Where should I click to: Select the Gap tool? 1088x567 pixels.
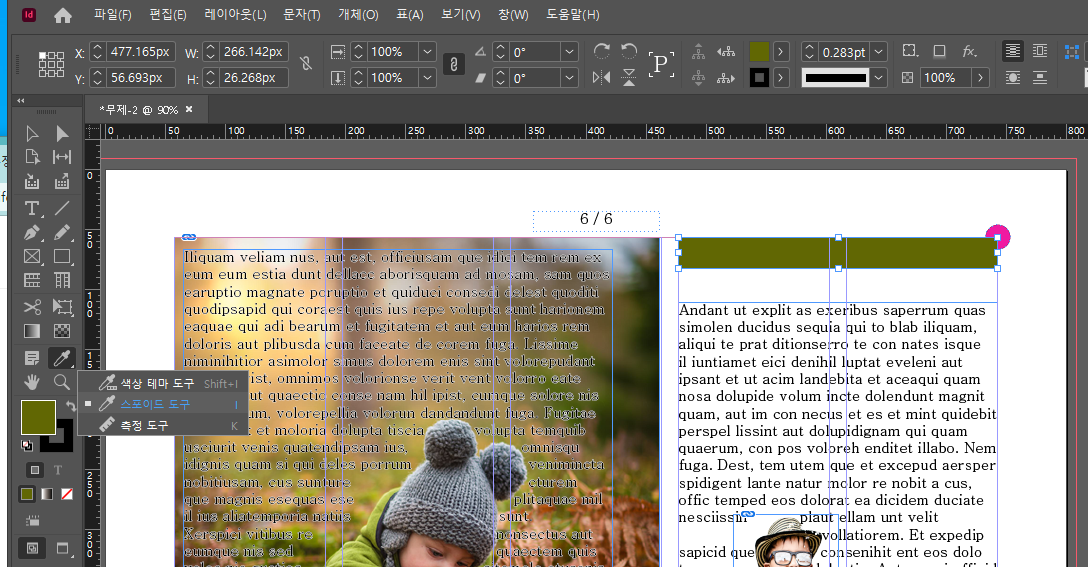62,158
